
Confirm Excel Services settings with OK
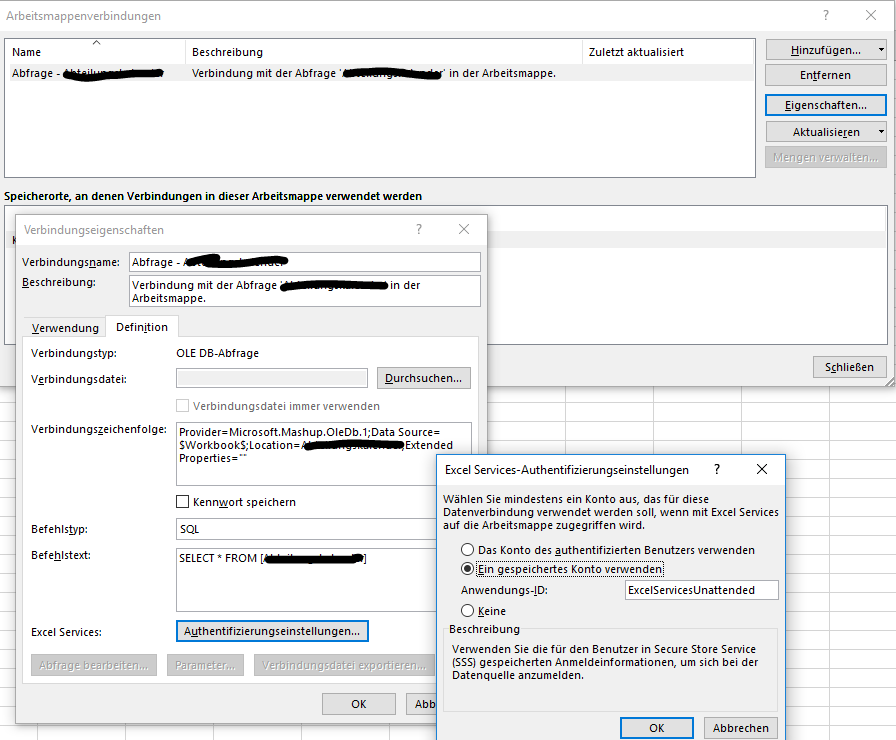[656, 727]
